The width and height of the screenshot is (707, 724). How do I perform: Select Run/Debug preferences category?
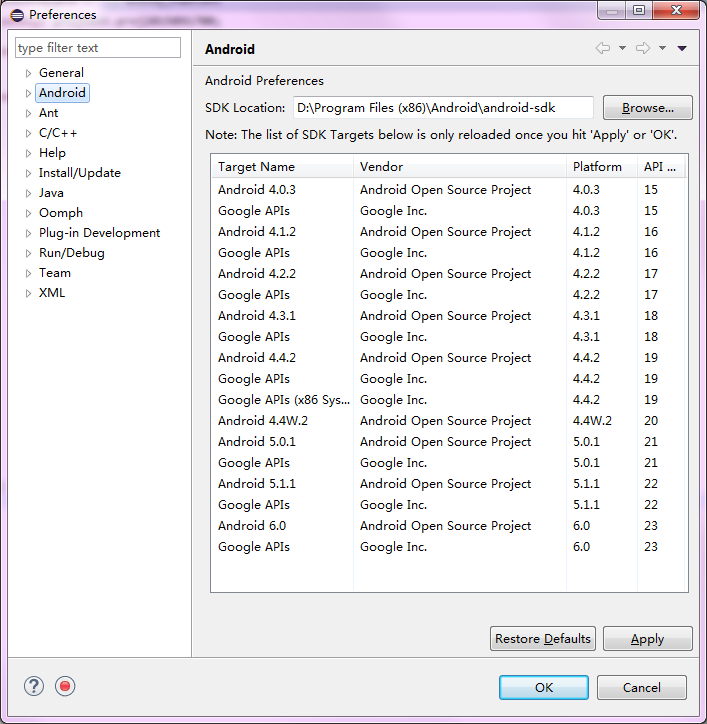click(72, 253)
